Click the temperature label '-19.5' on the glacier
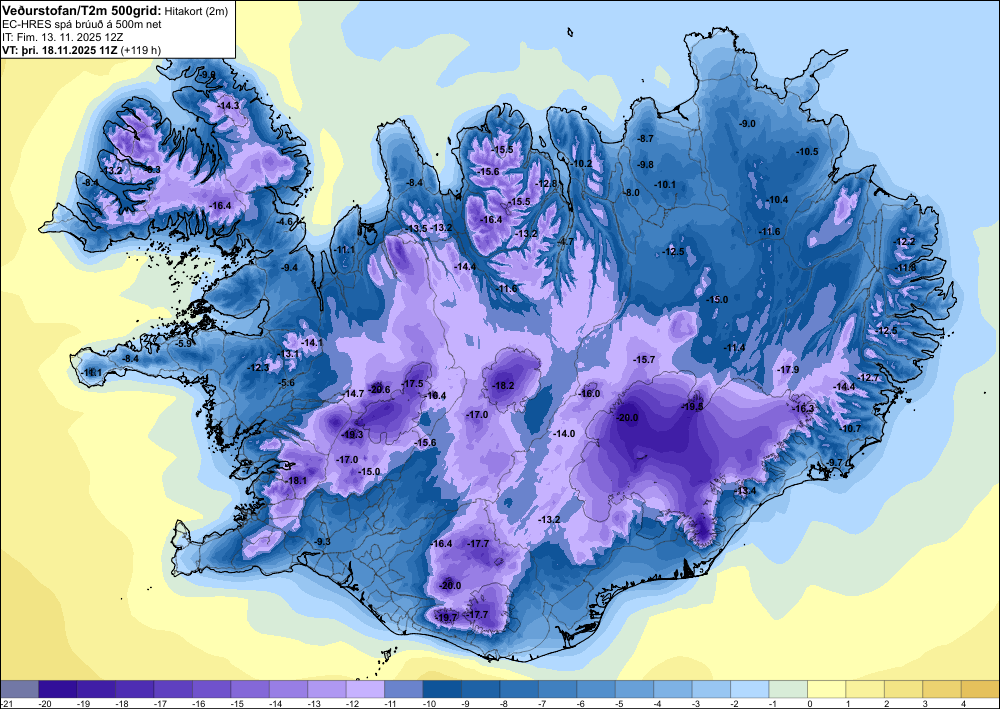 click(692, 406)
